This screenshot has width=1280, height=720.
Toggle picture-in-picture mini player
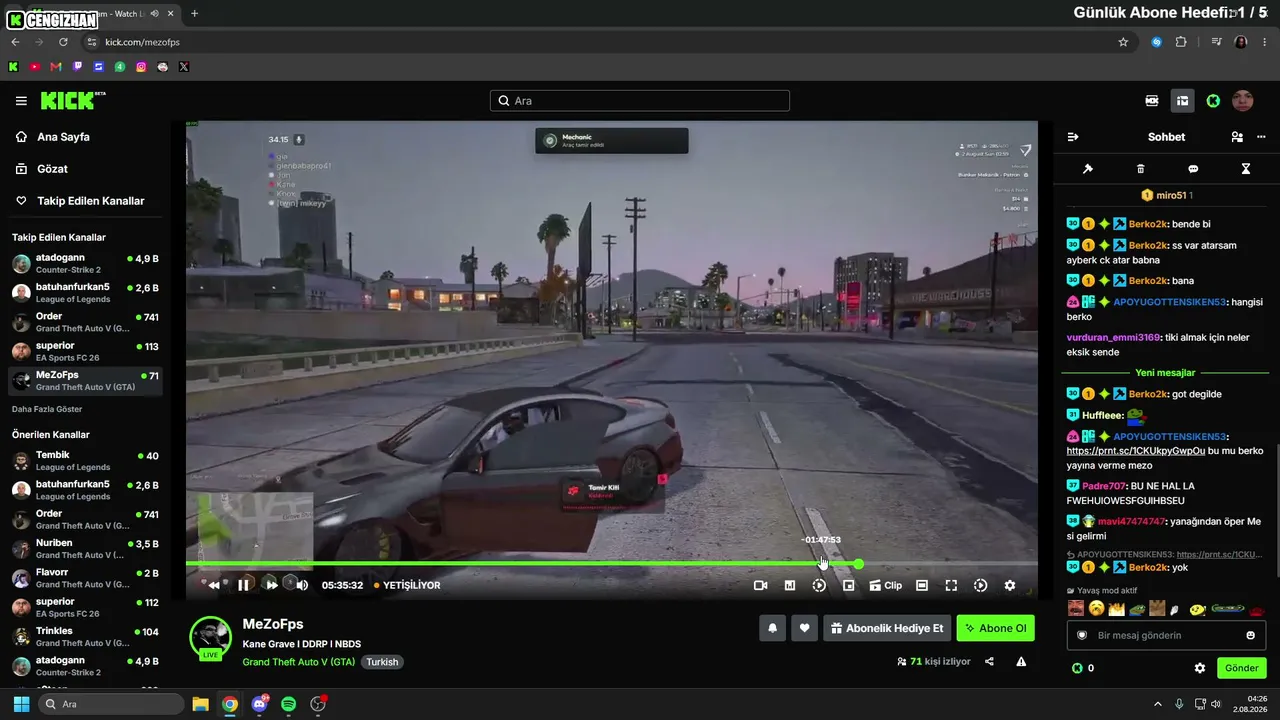click(x=849, y=585)
